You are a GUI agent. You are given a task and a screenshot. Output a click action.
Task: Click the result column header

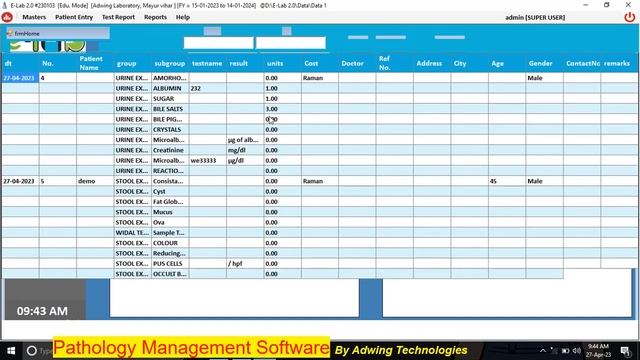245,63
